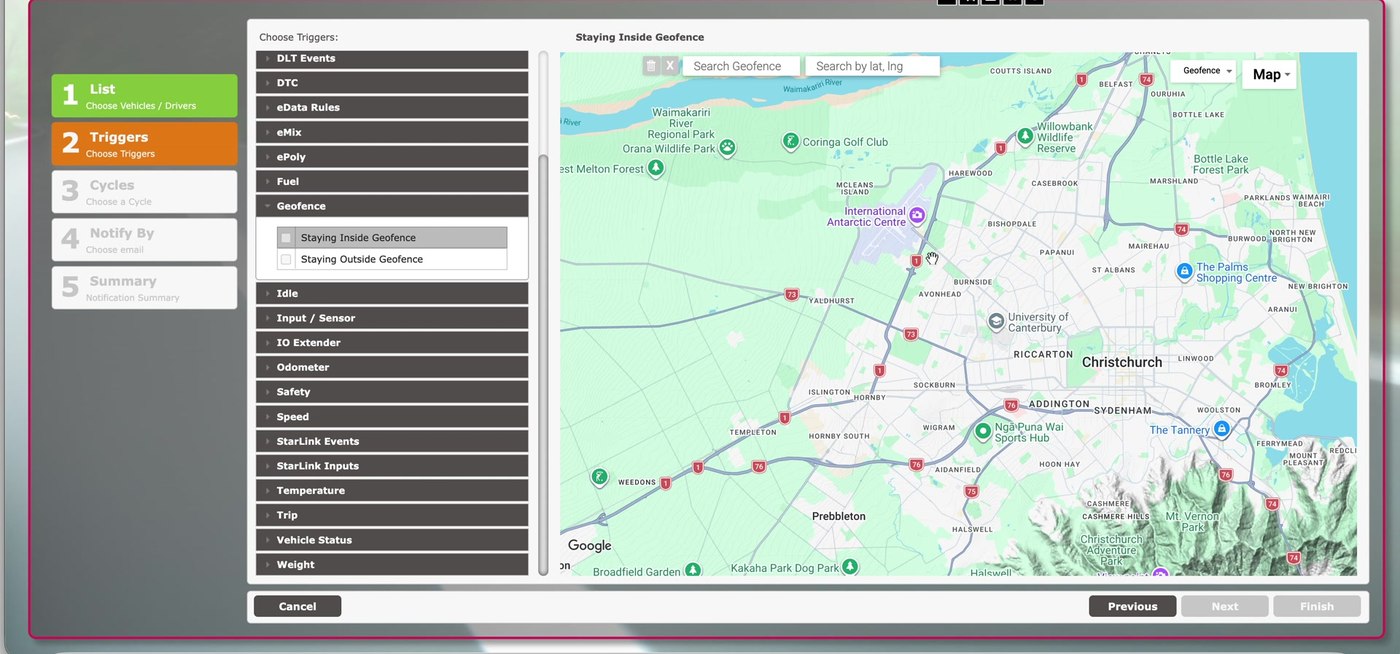Click the Google logo on the map
Screen dimensions: 1400x654
pos(589,545)
